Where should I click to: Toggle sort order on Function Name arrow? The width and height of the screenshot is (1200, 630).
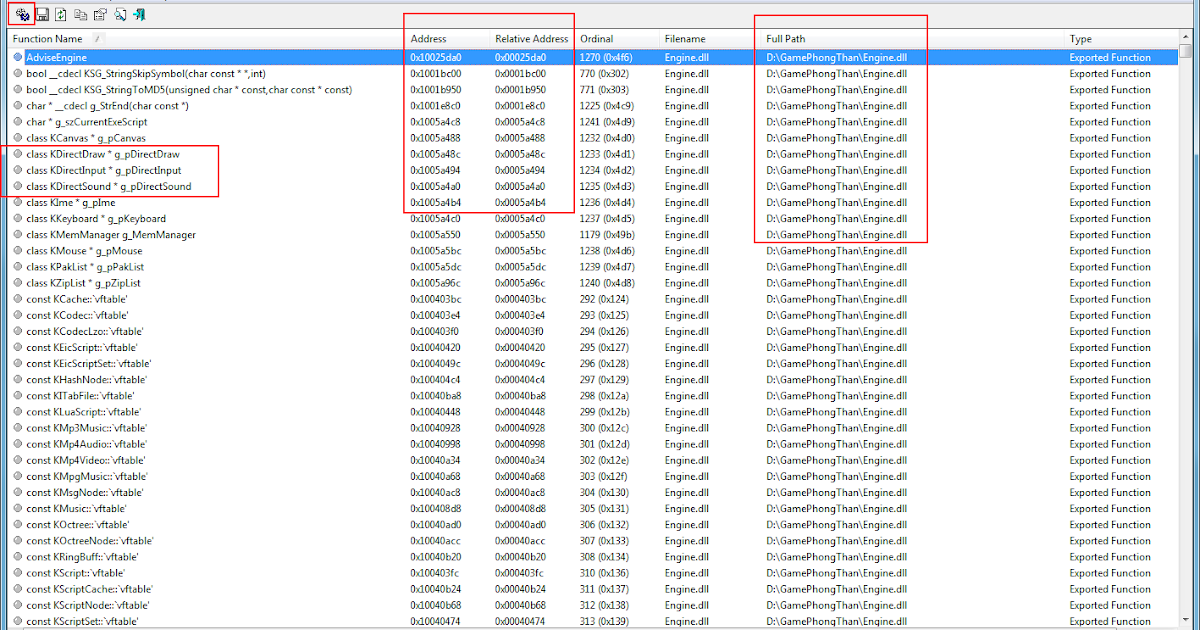(96, 38)
